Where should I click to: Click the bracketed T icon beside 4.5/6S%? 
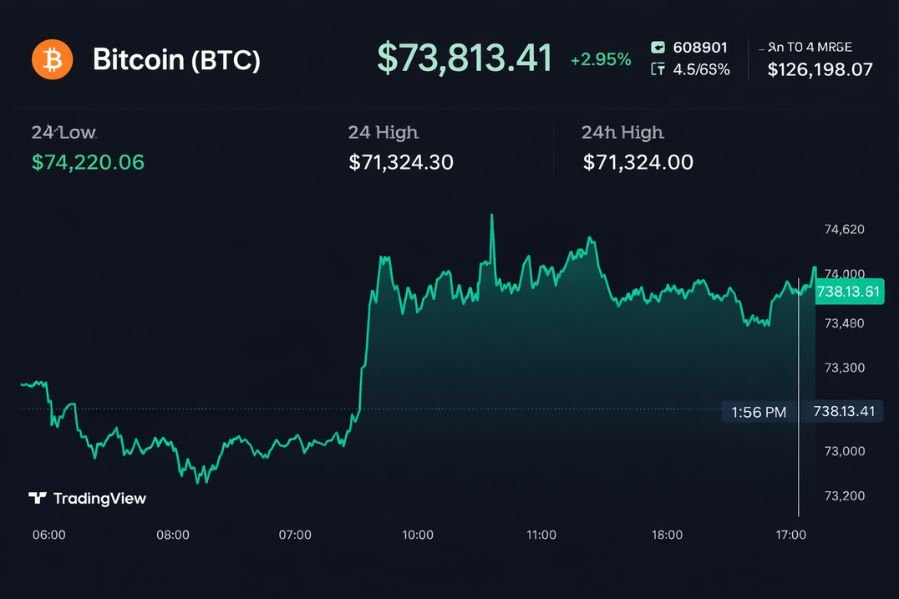click(x=658, y=69)
